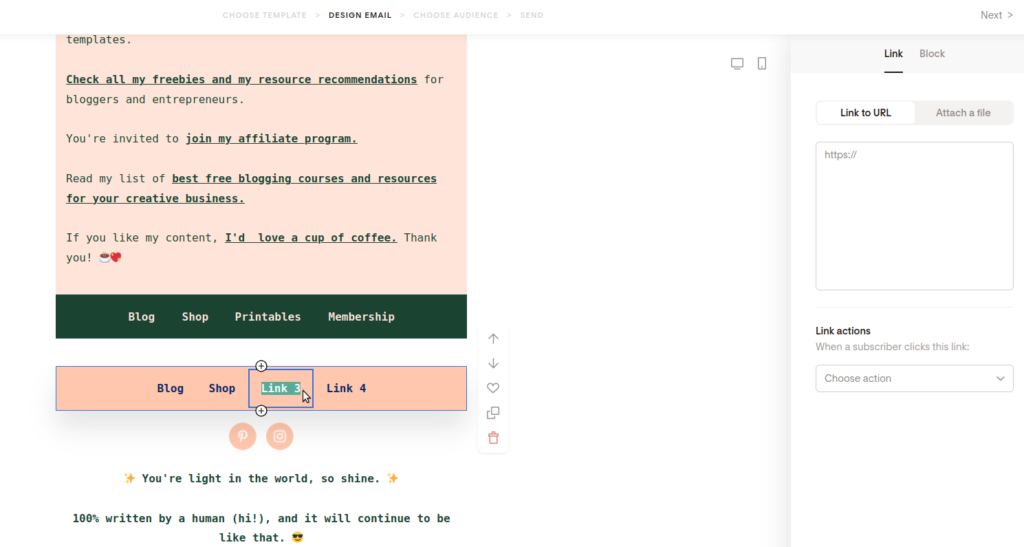Move block down with arrow icon
The image size is (1024, 547).
tap(493, 363)
